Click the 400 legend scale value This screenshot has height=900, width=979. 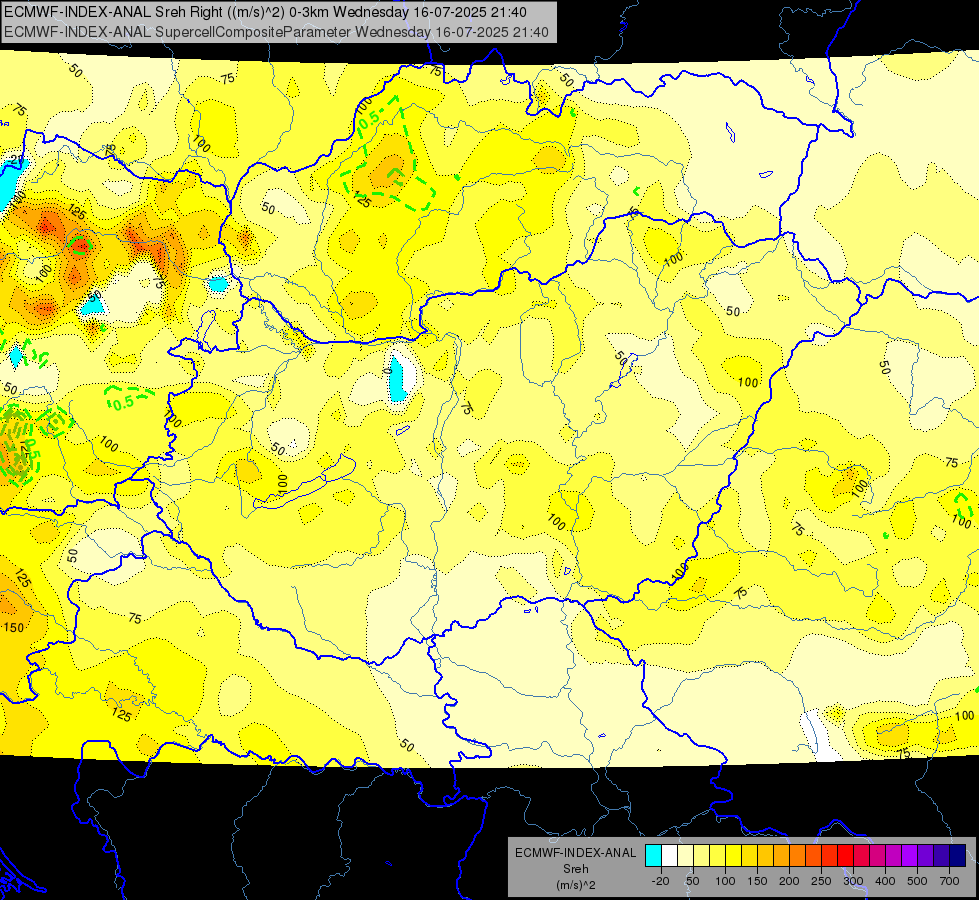point(885,881)
